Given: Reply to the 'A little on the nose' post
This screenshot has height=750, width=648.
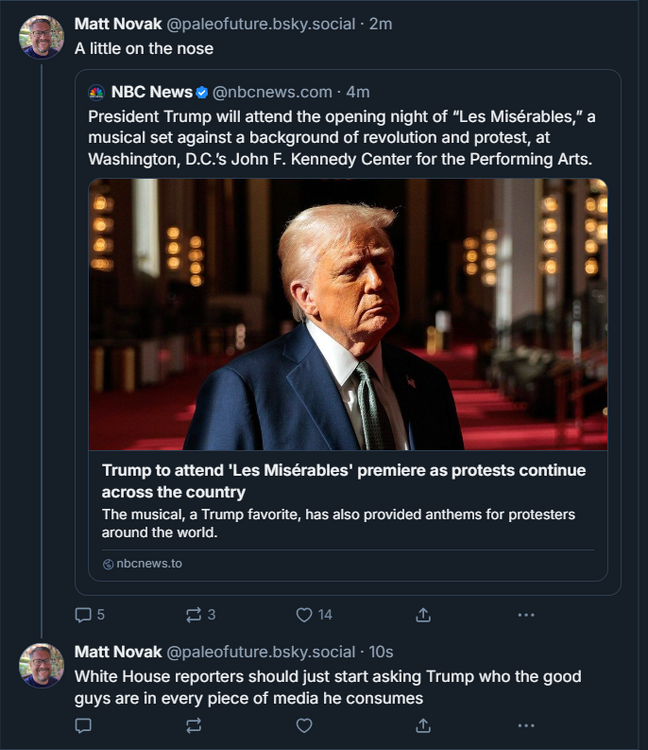Looking at the screenshot, I should pyautogui.click(x=84, y=614).
